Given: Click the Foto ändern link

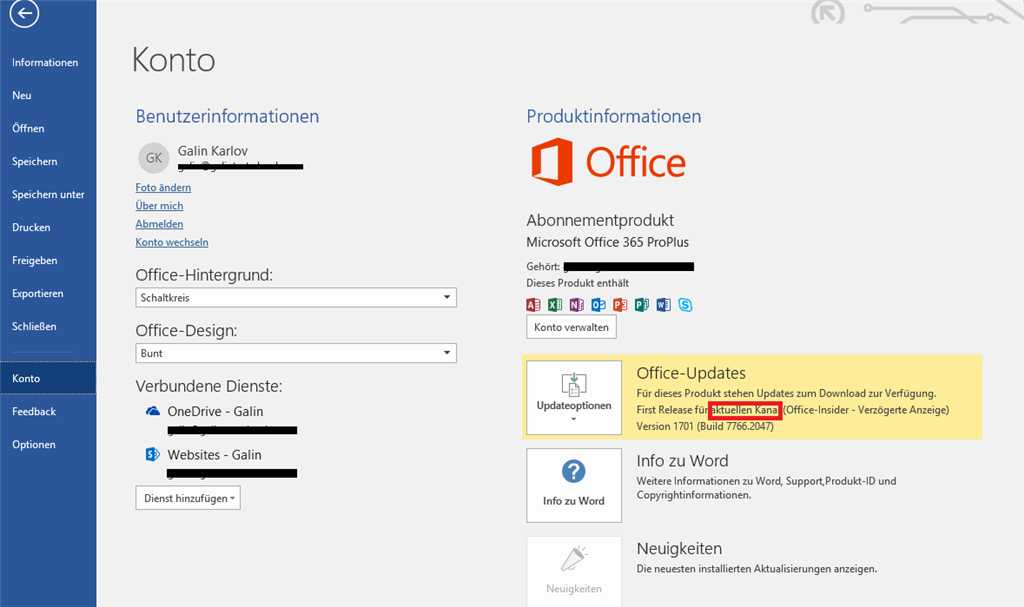Looking at the screenshot, I should pyautogui.click(x=163, y=188).
